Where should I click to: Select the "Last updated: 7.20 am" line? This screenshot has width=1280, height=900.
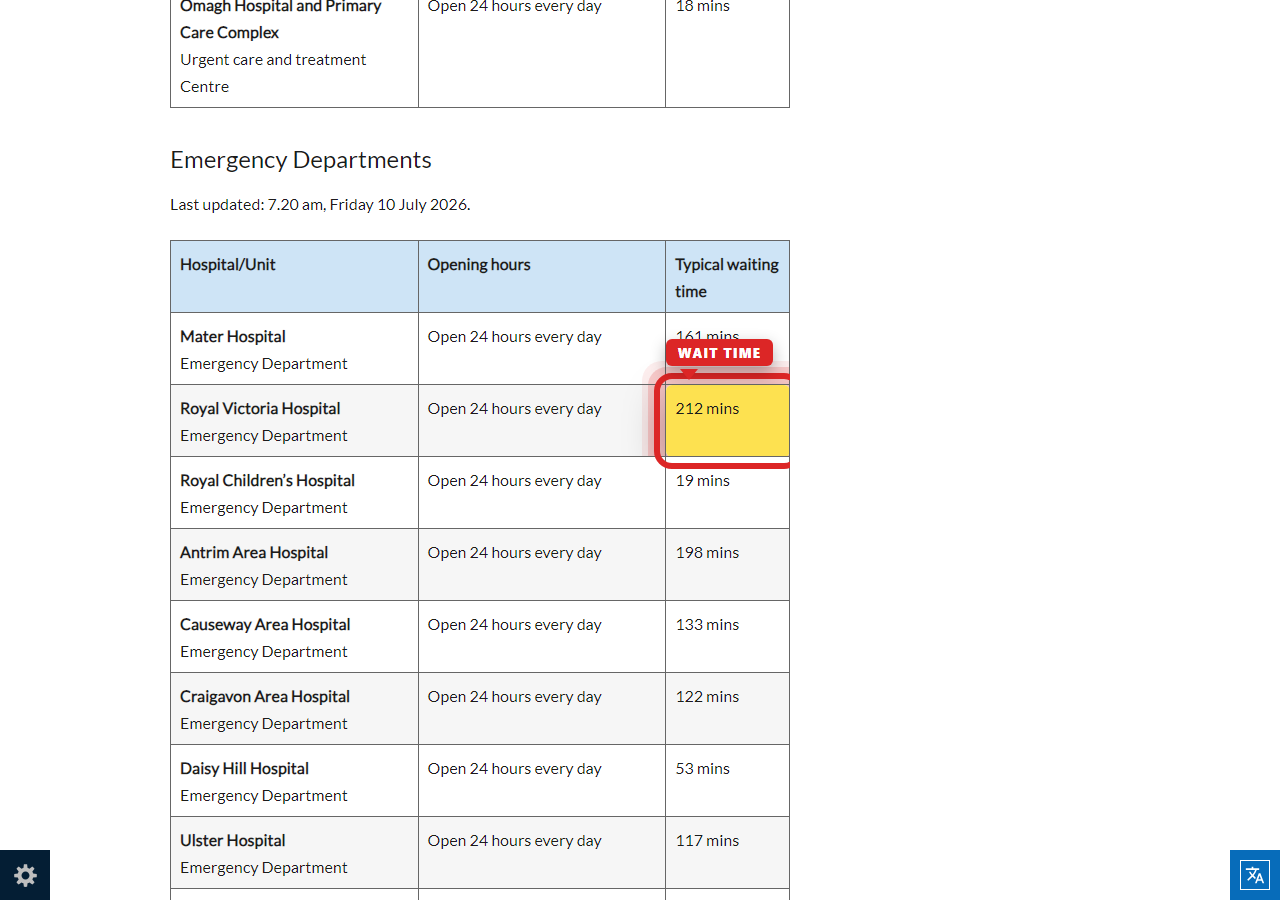pos(320,204)
